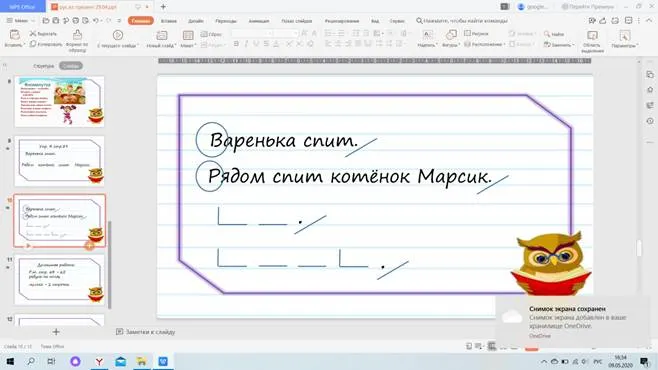Image resolution: width=658 pixels, height=370 pixels.
Task: Click the command search field
Action: coord(462,21)
